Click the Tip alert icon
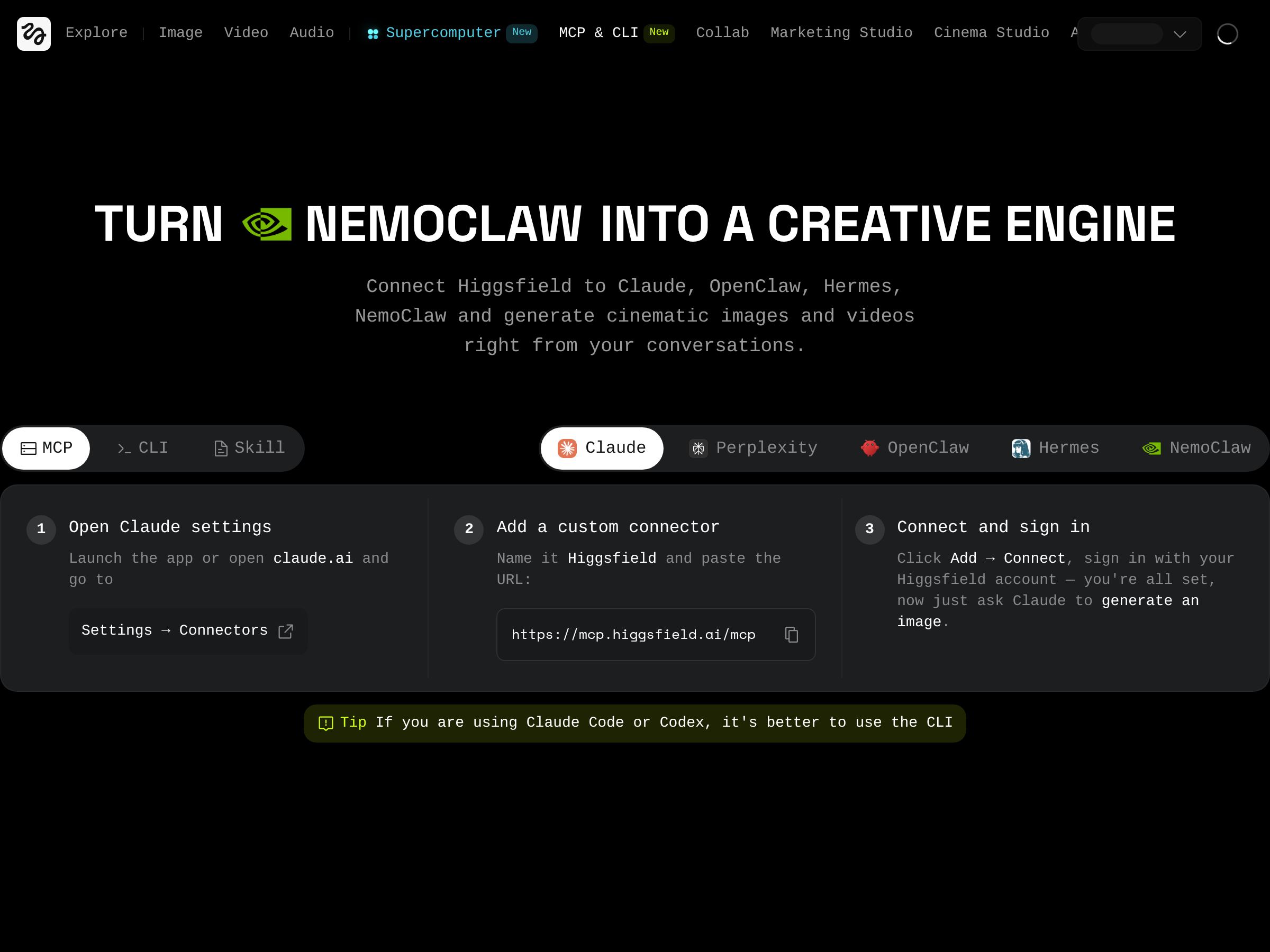The width and height of the screenshot is (1270, 952). (x=325, y=723)
